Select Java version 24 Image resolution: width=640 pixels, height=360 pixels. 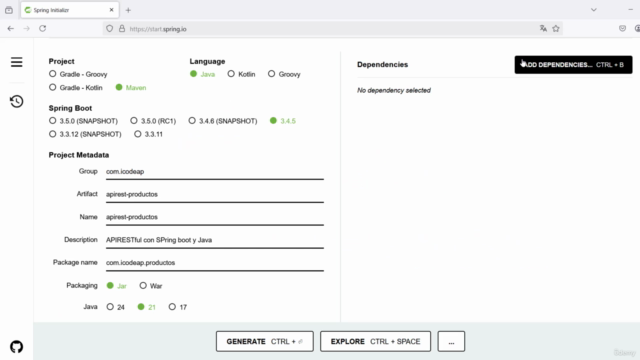coord(116,307)
